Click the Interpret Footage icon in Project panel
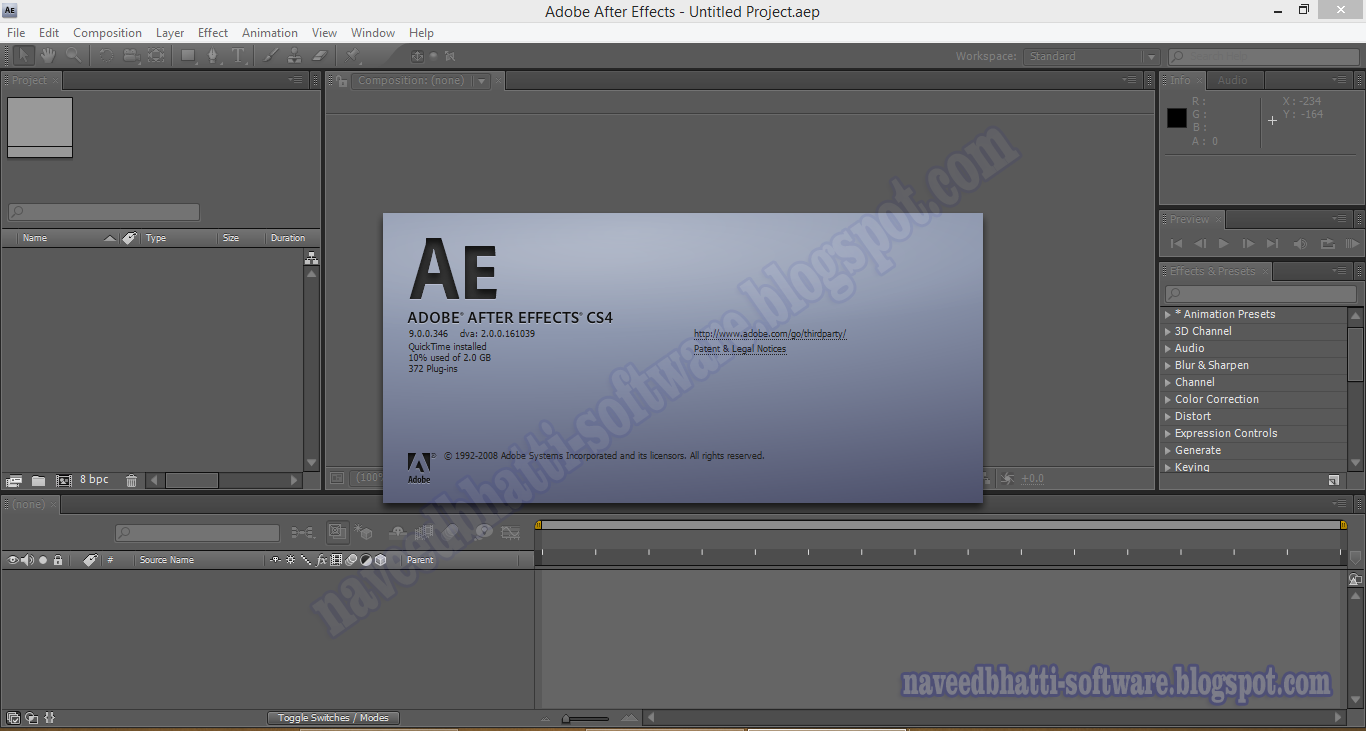The image size is (1366, 731). coord(14,480)
